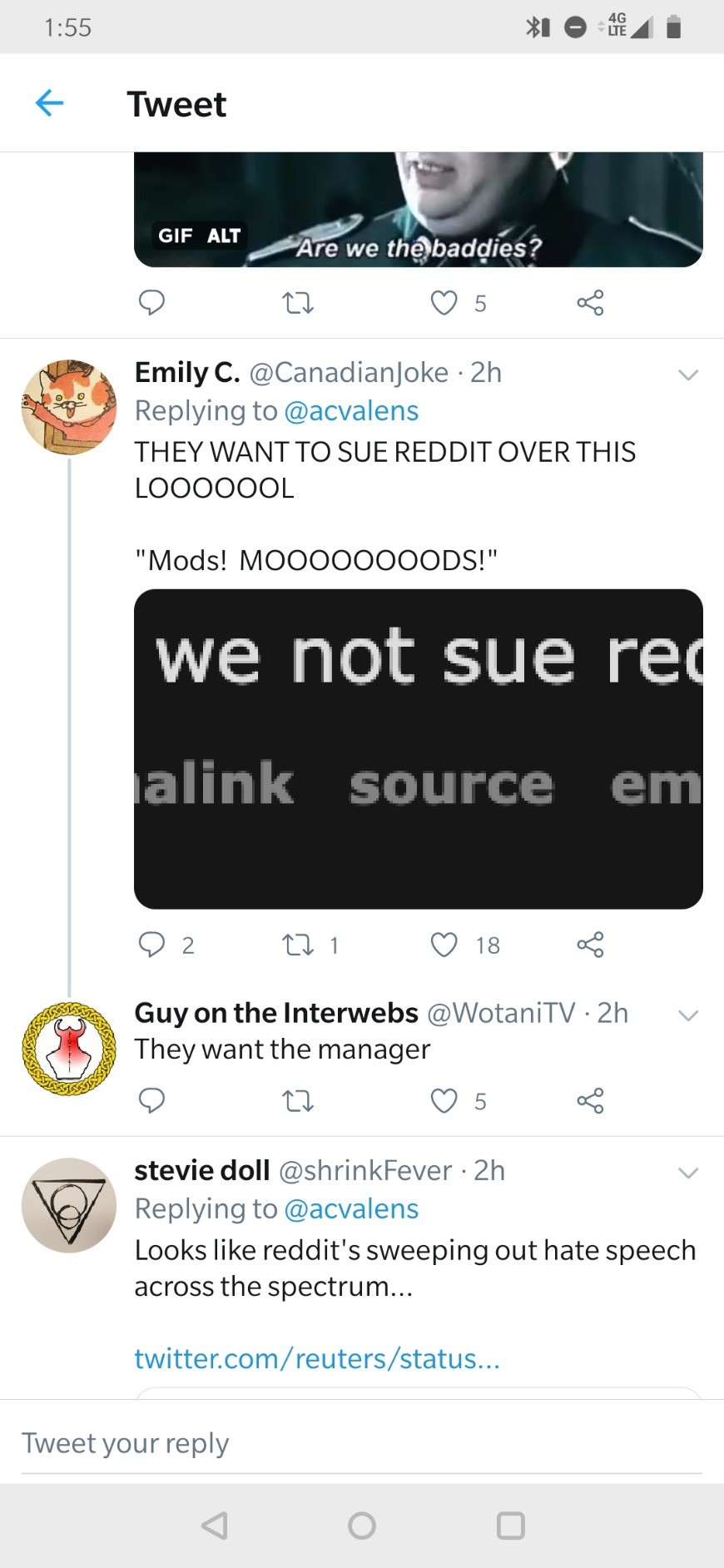Open options chevron on Guy on the Interwebs tweet

coord(688,1015)
